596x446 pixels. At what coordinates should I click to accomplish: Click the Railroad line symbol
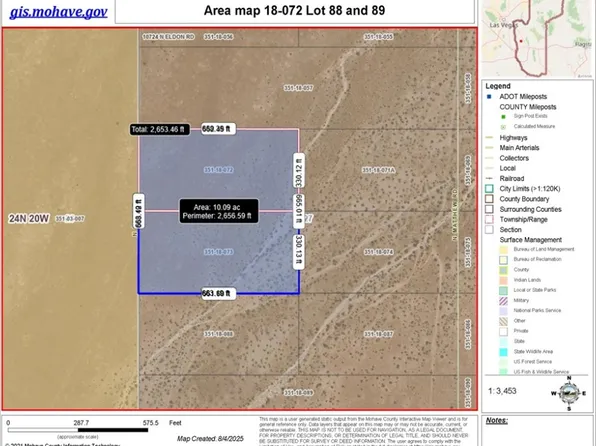490,179
